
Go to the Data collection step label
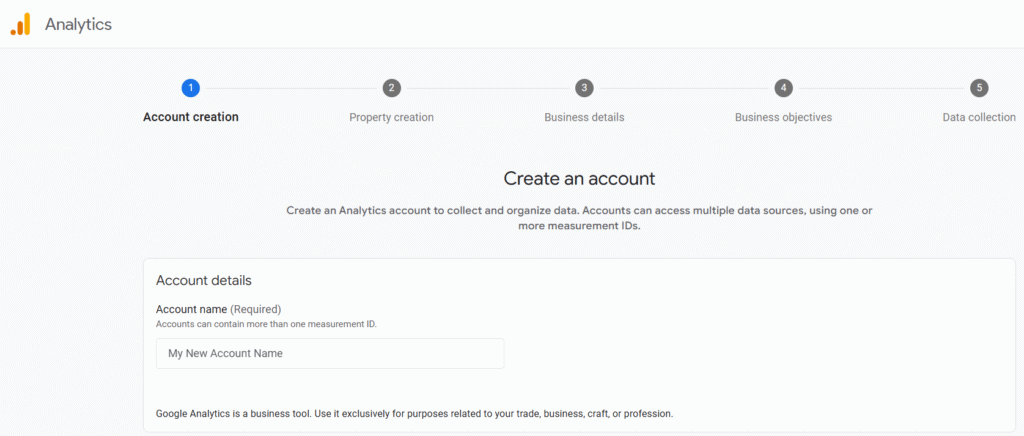click(979, 117)
